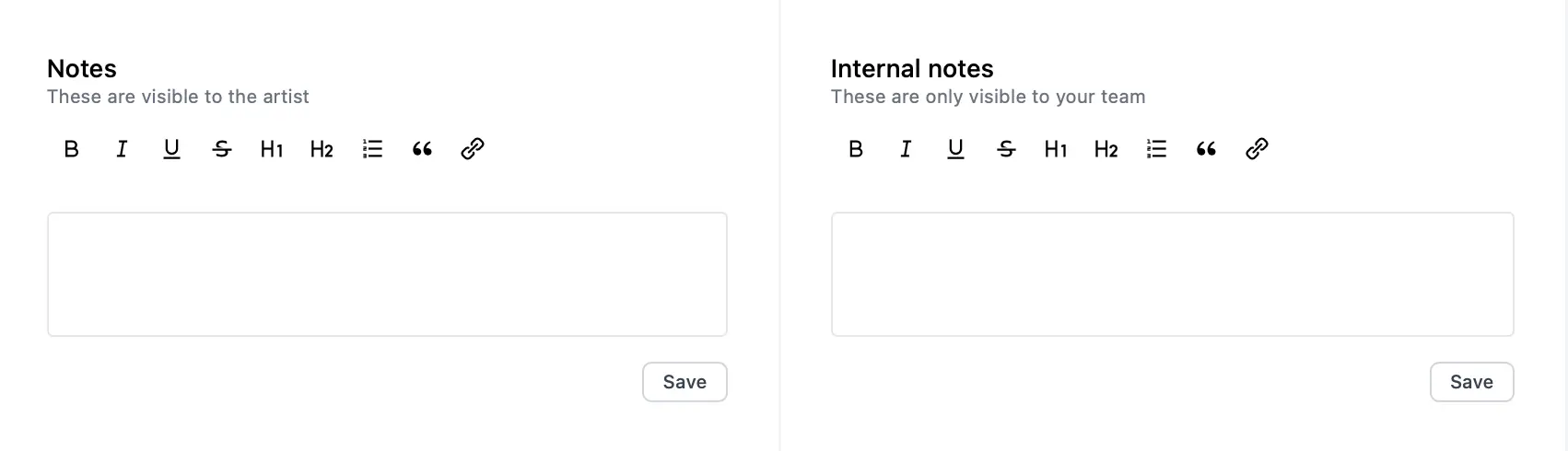Screen dimensions: 1568x451
Task: Toggle bold in the Internal notes toolbar
Action: (856, 149)
